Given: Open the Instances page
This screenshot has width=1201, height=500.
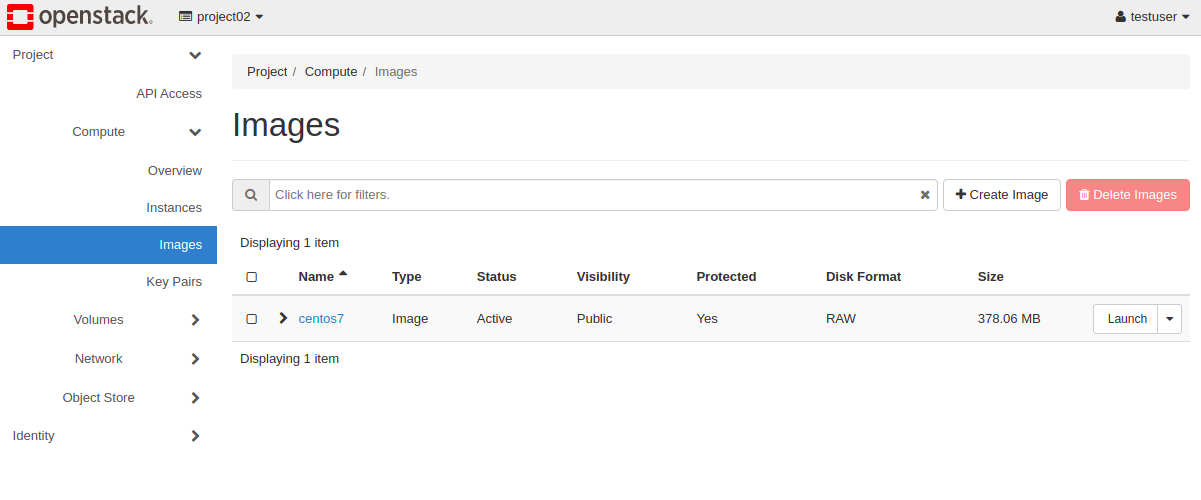Looking at the screenshot, I should coord(174,208).
